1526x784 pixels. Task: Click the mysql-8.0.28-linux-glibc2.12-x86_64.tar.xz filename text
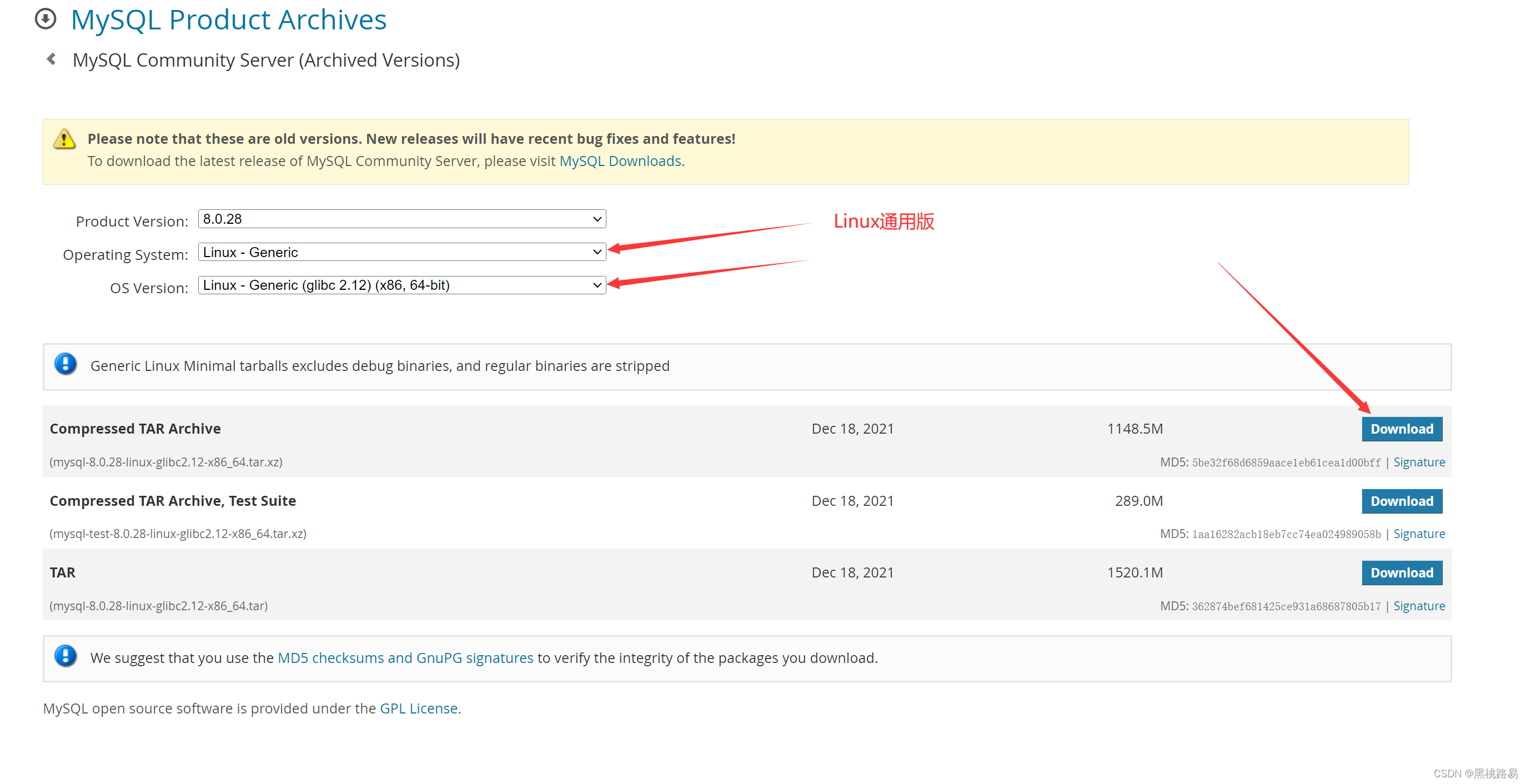pos(167,462)
